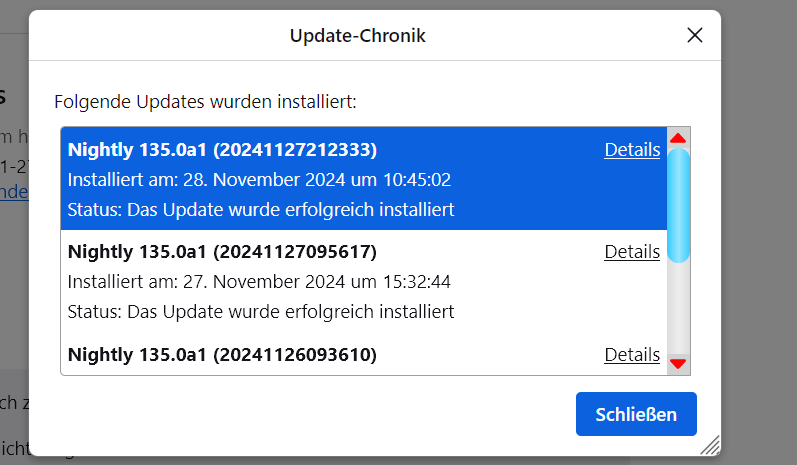Viewport: 797px width, 465px height.
Task: Select the Nightly 135.0a1 (20241127095617) entry title
Action: [x=222, y=252]
